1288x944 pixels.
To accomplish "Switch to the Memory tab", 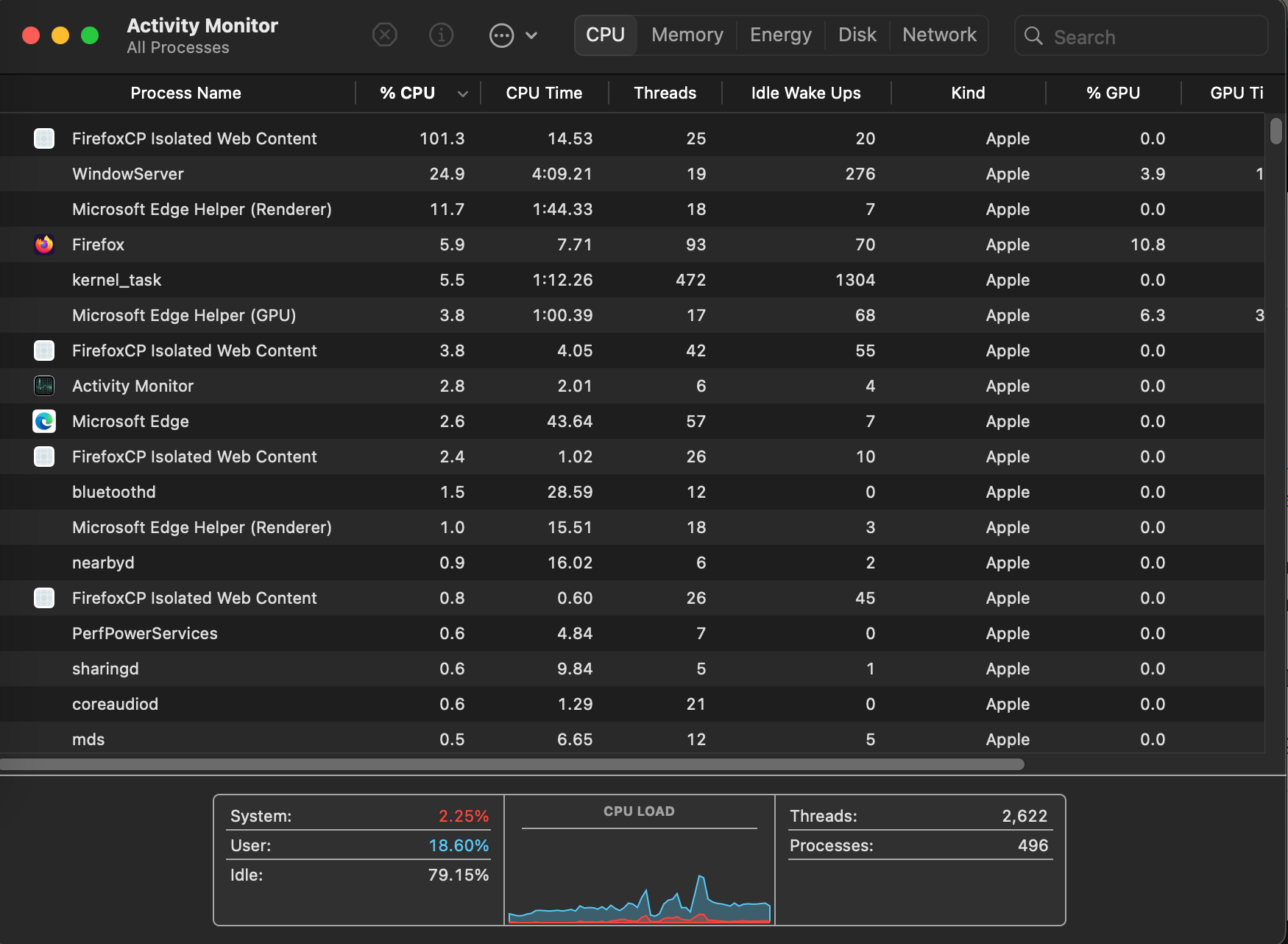I will coord(687,35).
